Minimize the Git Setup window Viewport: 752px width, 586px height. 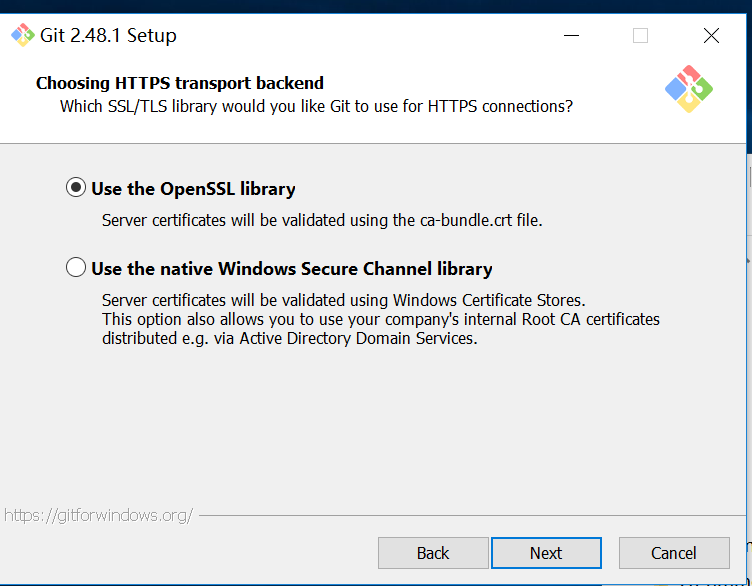pos(571,35)
